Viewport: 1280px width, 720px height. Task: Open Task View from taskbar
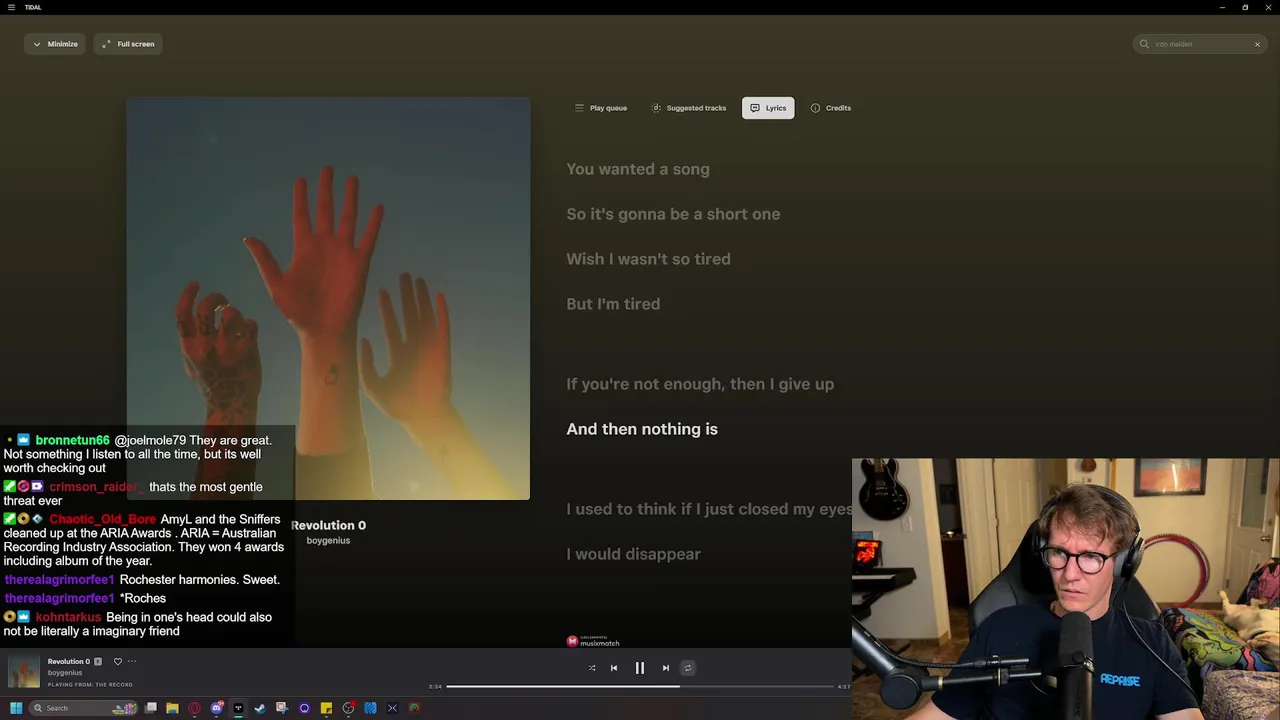(x=150, y=708)
